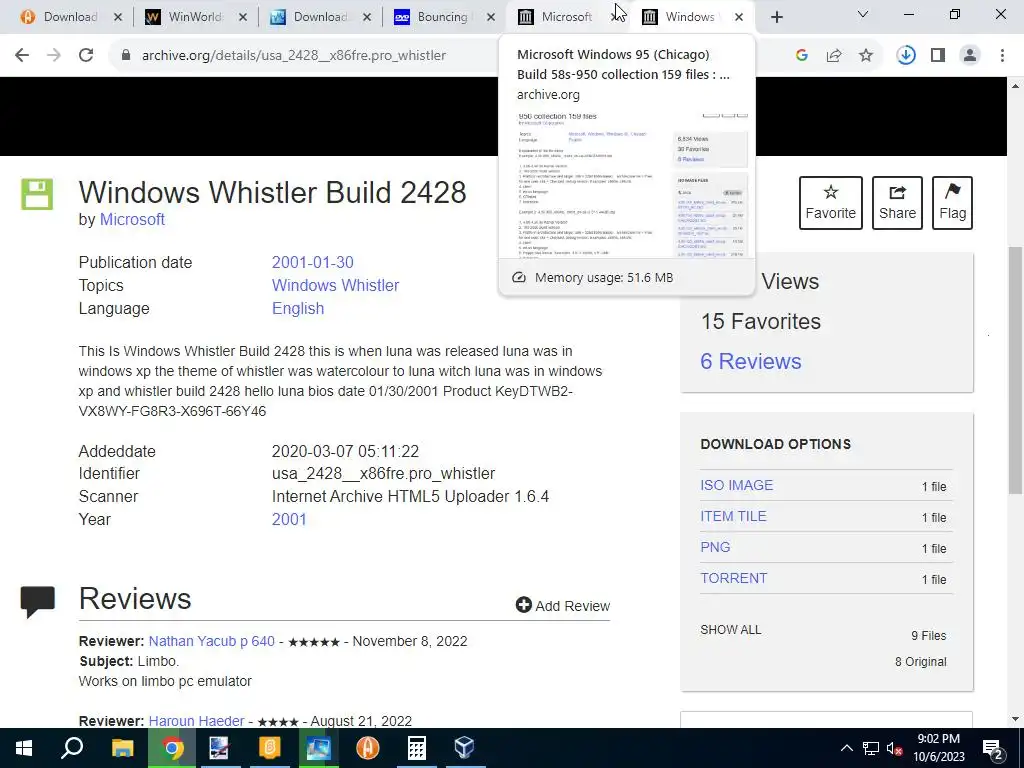The width and height of the screenshot is (1024, 768).
Task: Open a new tab with plus button
Action: tap(776, 17)
